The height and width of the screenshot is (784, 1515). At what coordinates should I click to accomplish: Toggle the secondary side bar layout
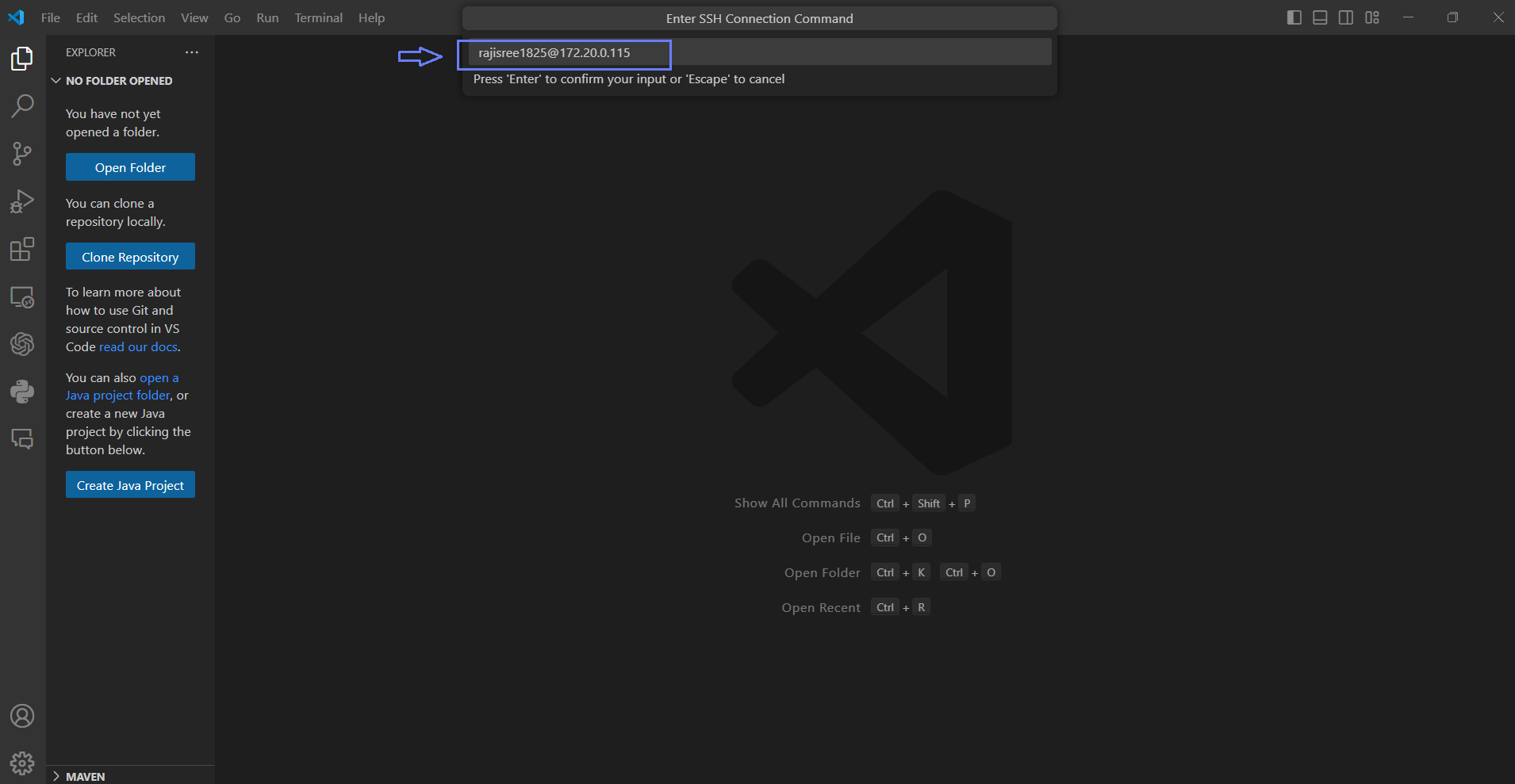tap(1346, 17)
